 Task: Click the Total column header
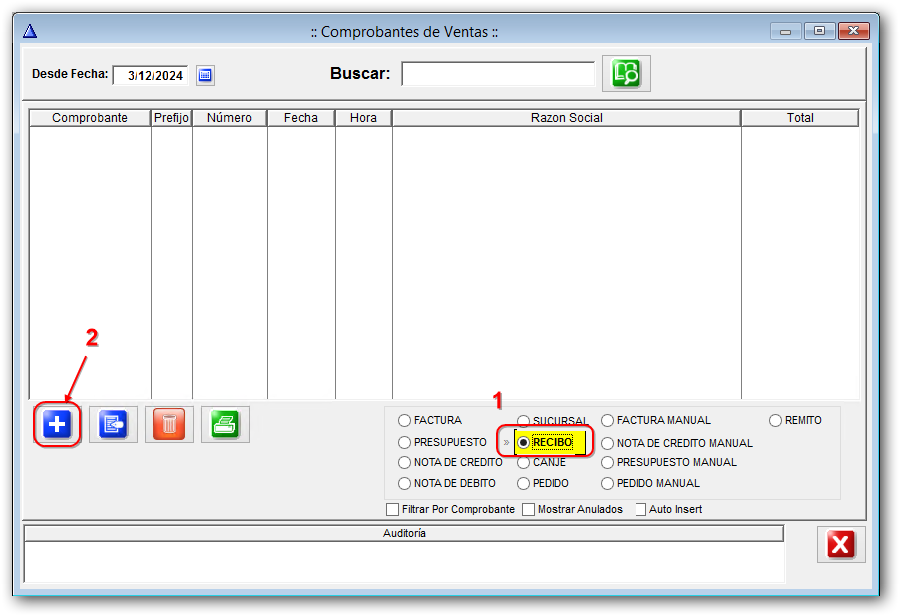point(799,118)
